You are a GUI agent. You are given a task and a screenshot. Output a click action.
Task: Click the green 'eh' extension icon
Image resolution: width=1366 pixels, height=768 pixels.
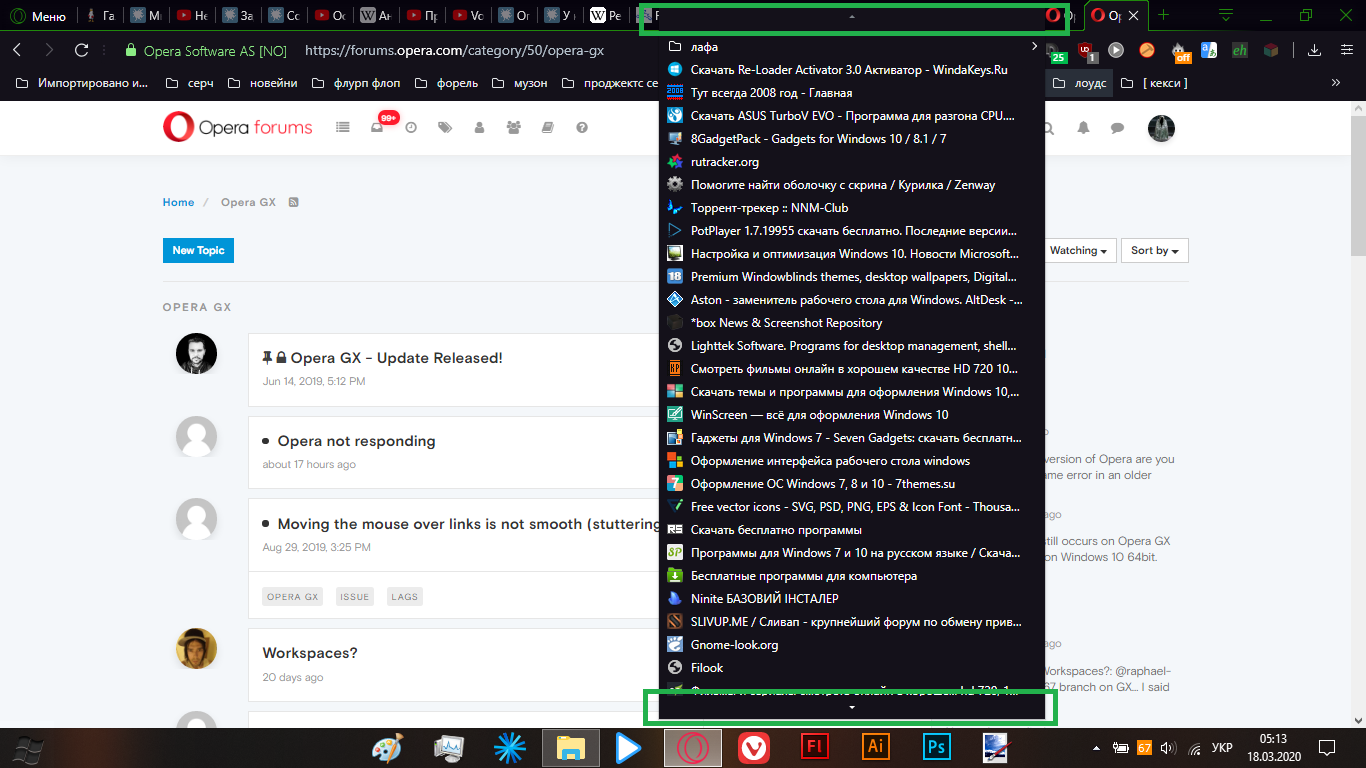1240,50
